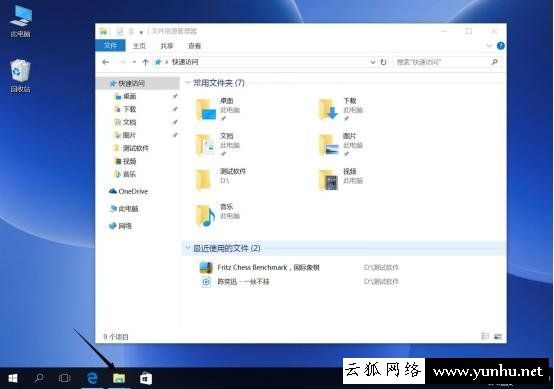Image resolution: width=554 pixels, height=389 pixels.
Task: Select the 图片 folder icon in the frequent folders
Action: 329,145
